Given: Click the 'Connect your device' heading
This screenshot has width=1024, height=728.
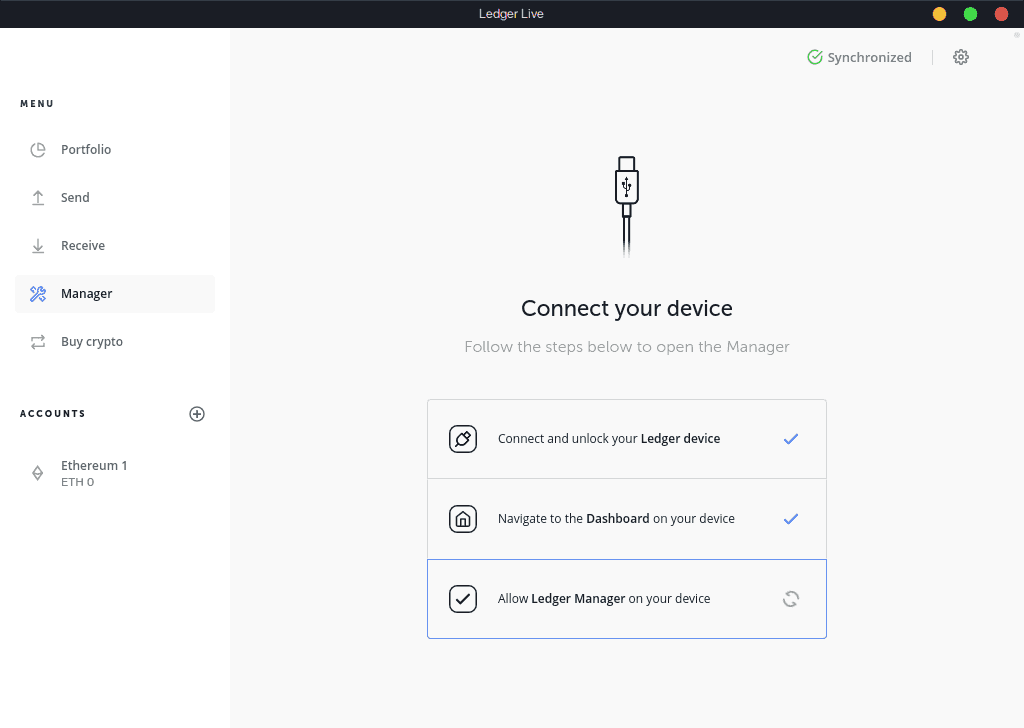Looking at the screenshot, I should (626, 308).
